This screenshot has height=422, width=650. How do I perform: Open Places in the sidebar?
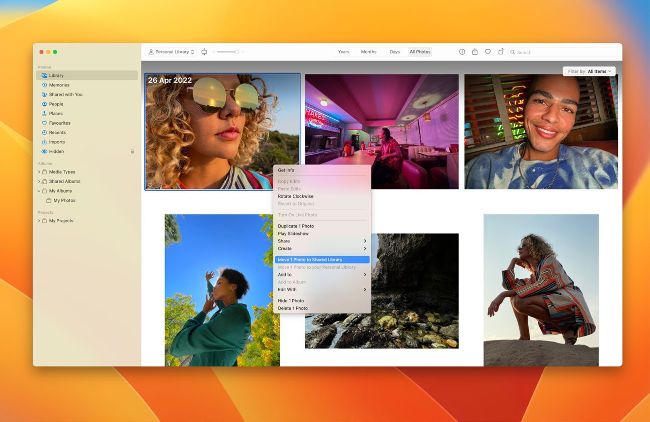click(57, 113)
